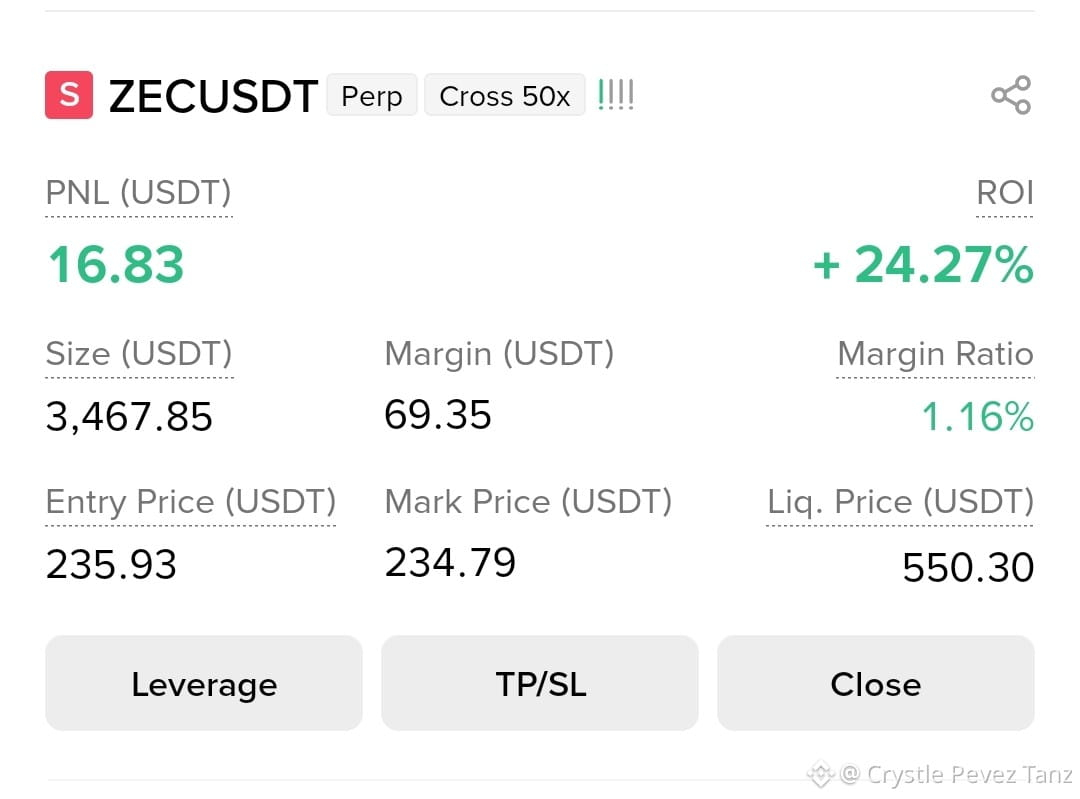Screen dimensions: 1080x799
Task: Tap the Size (USDT) label
Action: pyautogui.click(x=139, y=354)
